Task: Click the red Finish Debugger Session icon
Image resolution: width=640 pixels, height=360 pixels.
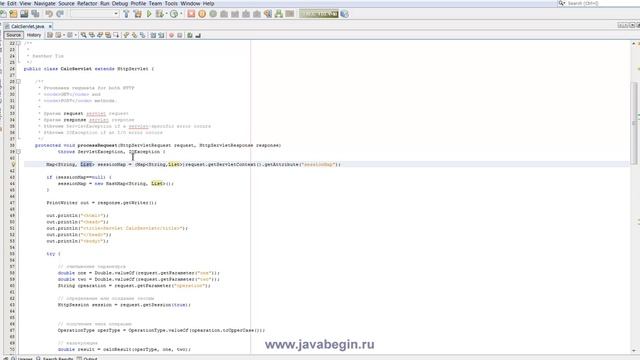Action: pyautogui.click(x=191, y=13)
